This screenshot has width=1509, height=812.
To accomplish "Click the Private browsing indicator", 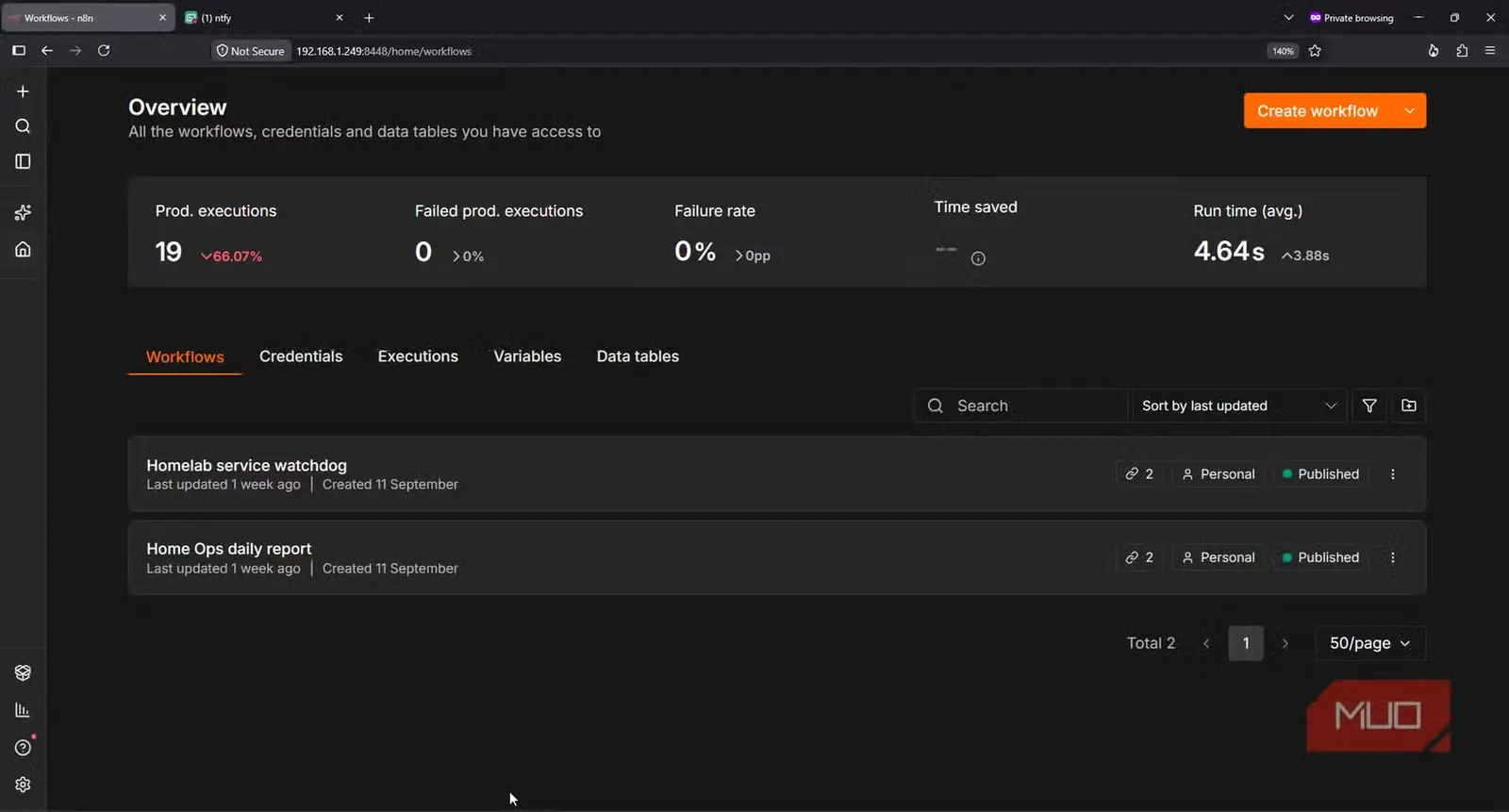I will click(x=1351, y=18).
